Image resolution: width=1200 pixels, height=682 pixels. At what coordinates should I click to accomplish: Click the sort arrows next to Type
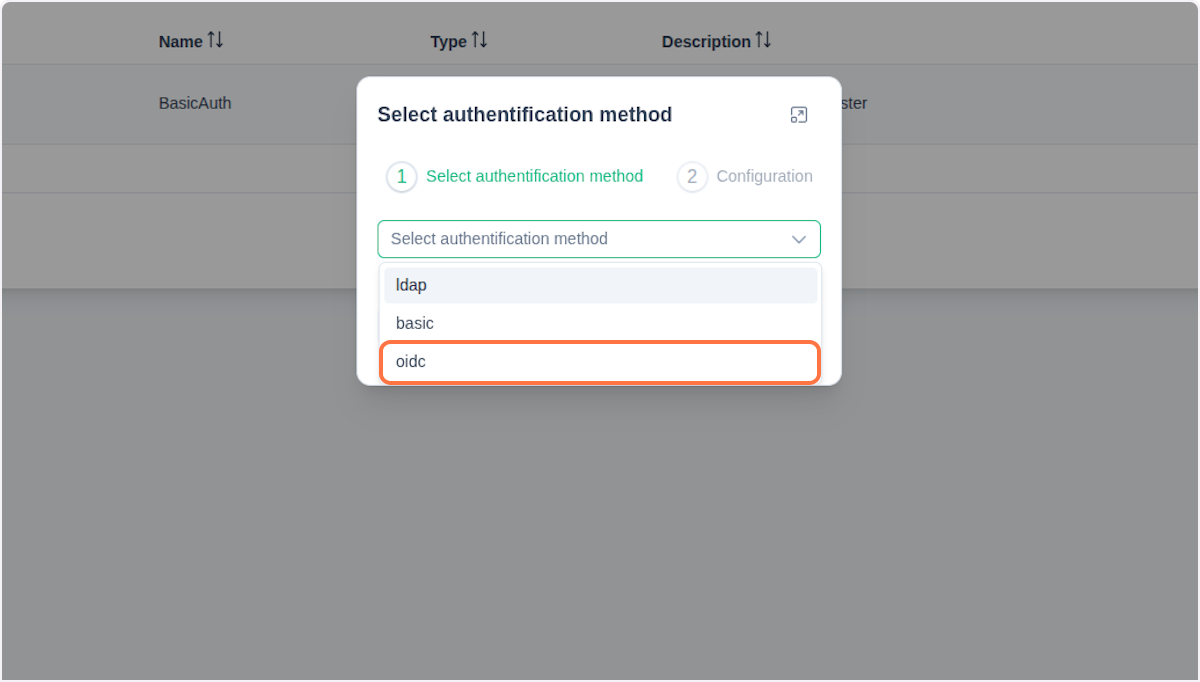479,40
